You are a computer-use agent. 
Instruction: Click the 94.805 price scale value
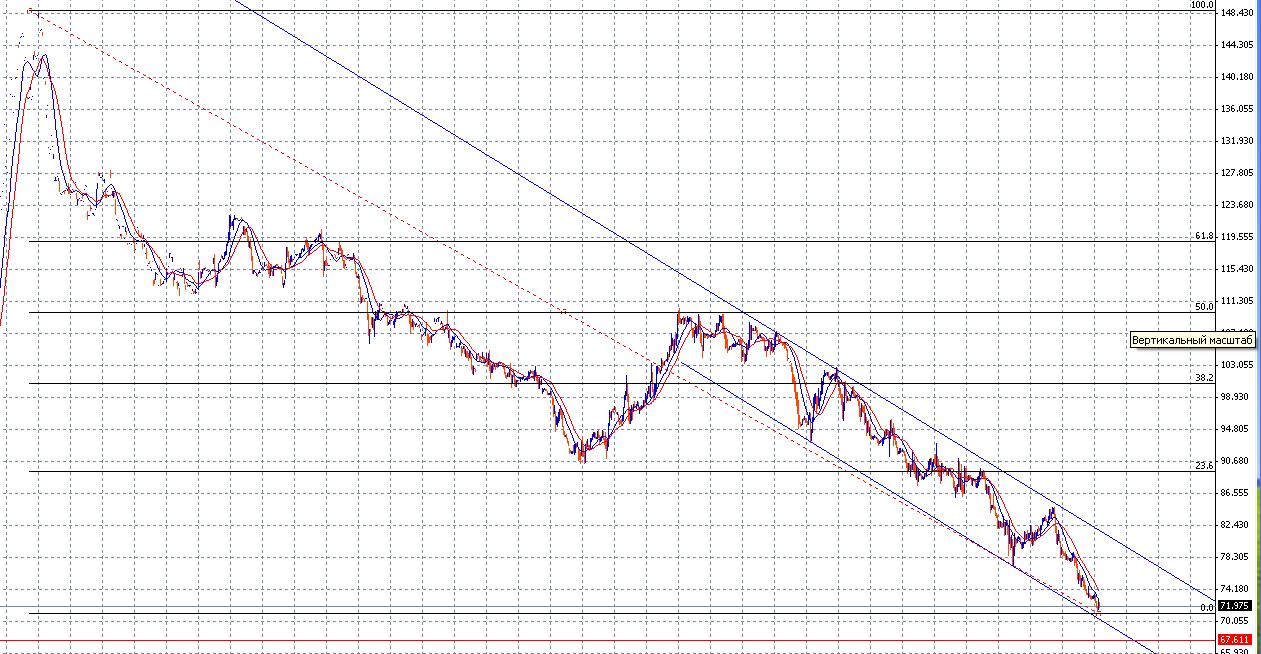tap(1237, 429)
